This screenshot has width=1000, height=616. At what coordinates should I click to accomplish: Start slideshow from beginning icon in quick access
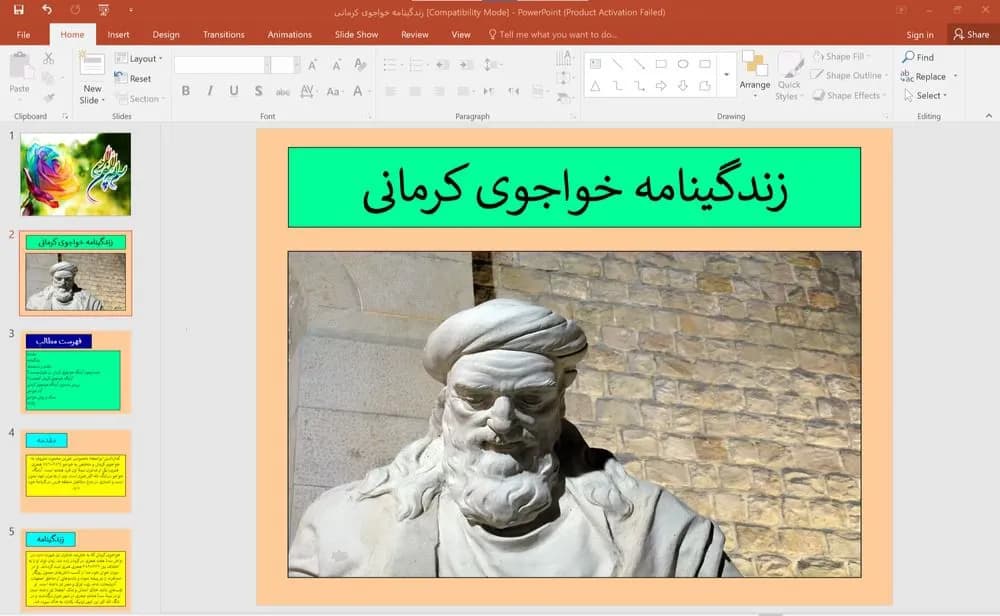pyautogui.click(x=103, y=10)
